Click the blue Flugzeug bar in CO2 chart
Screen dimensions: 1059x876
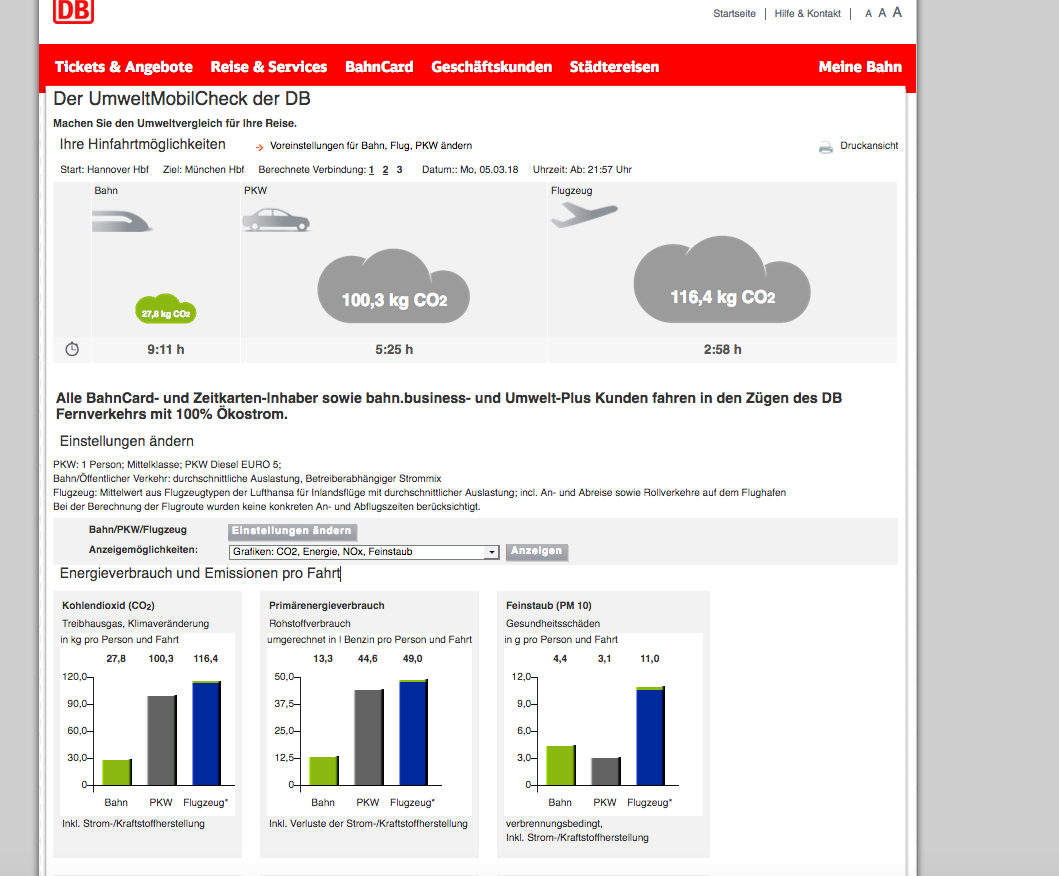click(x=207, y=733)
